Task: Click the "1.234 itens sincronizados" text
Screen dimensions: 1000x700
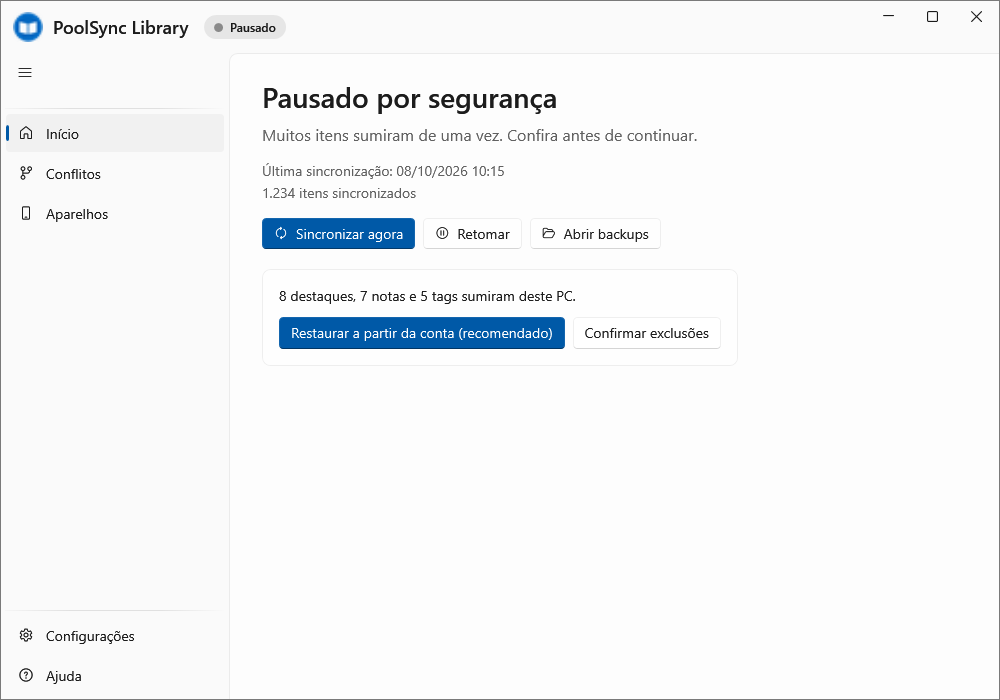Action: pyautogui.click(x=339, y=193)
